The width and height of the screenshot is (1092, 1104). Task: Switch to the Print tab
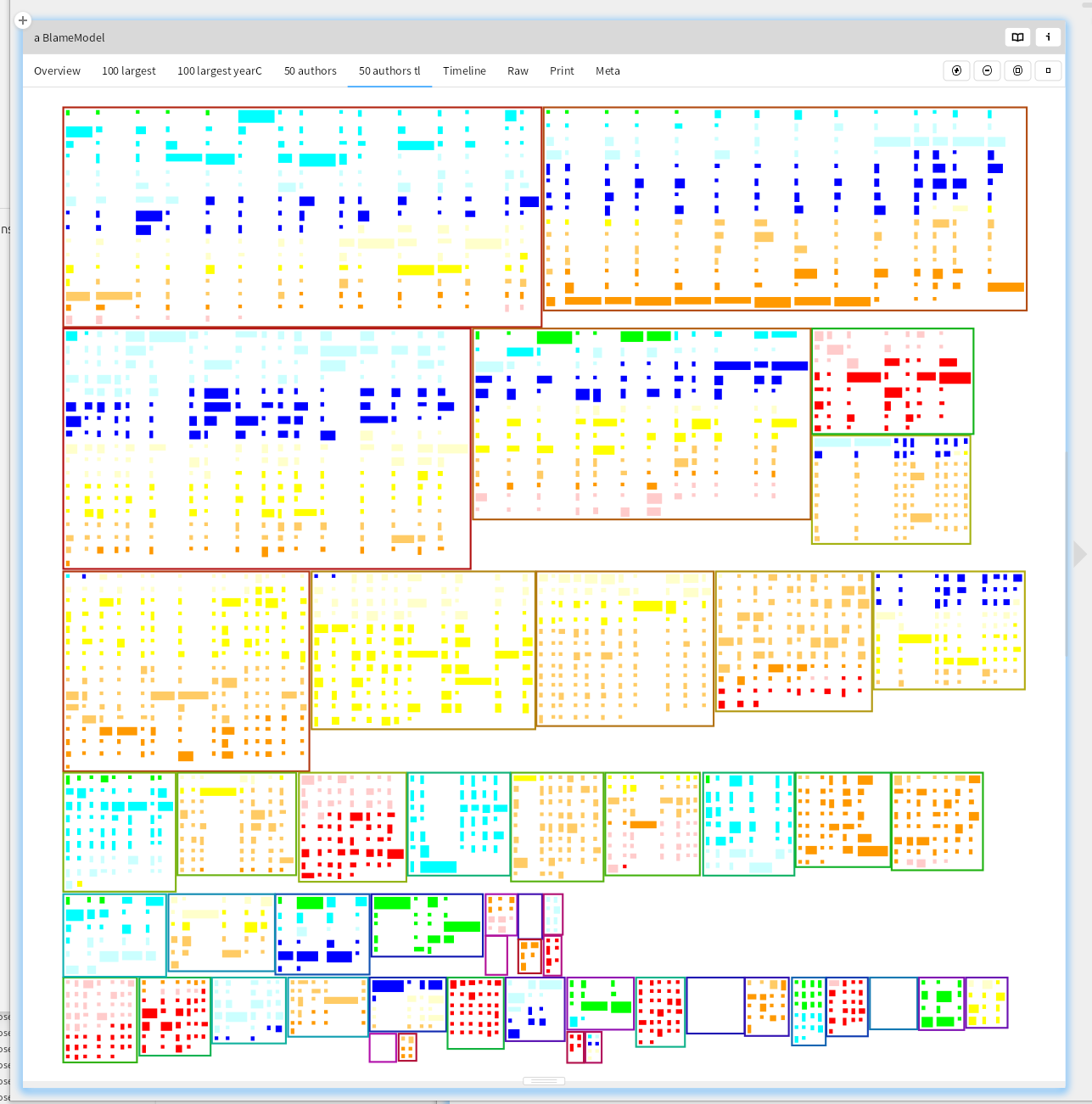tap(562, 71)
